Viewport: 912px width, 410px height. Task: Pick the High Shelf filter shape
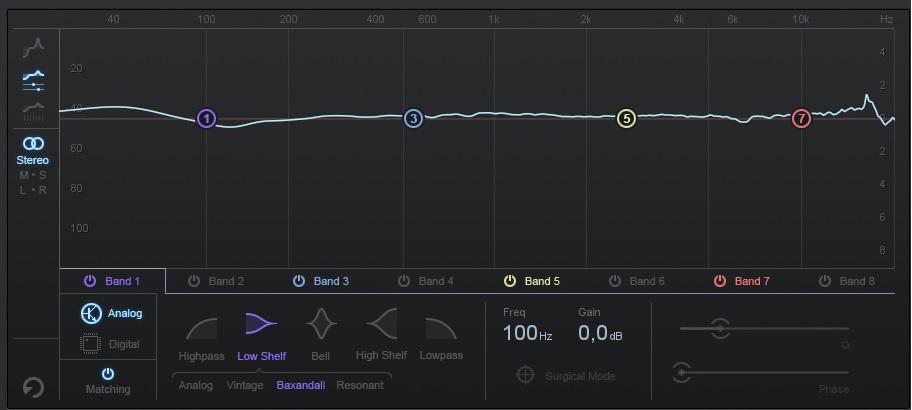coord(381,325)
